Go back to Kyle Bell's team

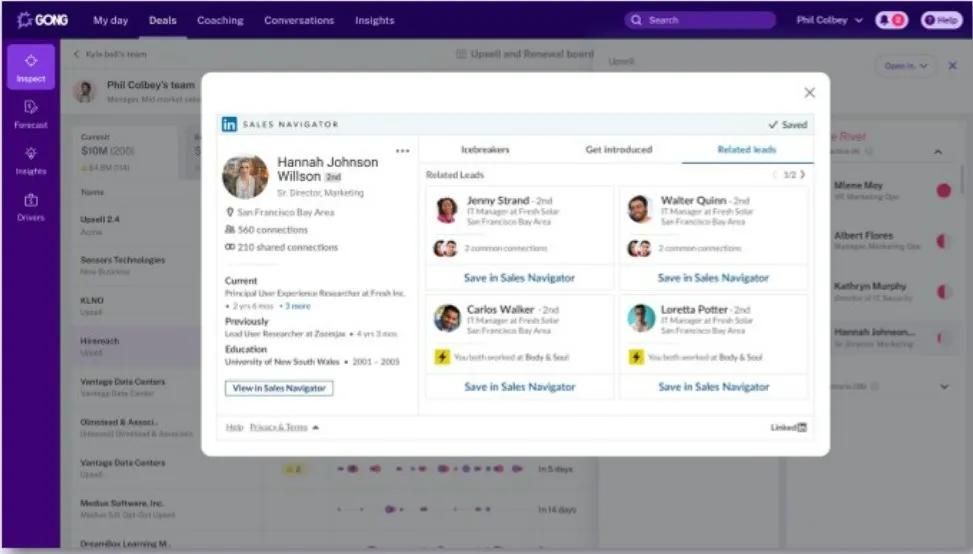(110, 54)
